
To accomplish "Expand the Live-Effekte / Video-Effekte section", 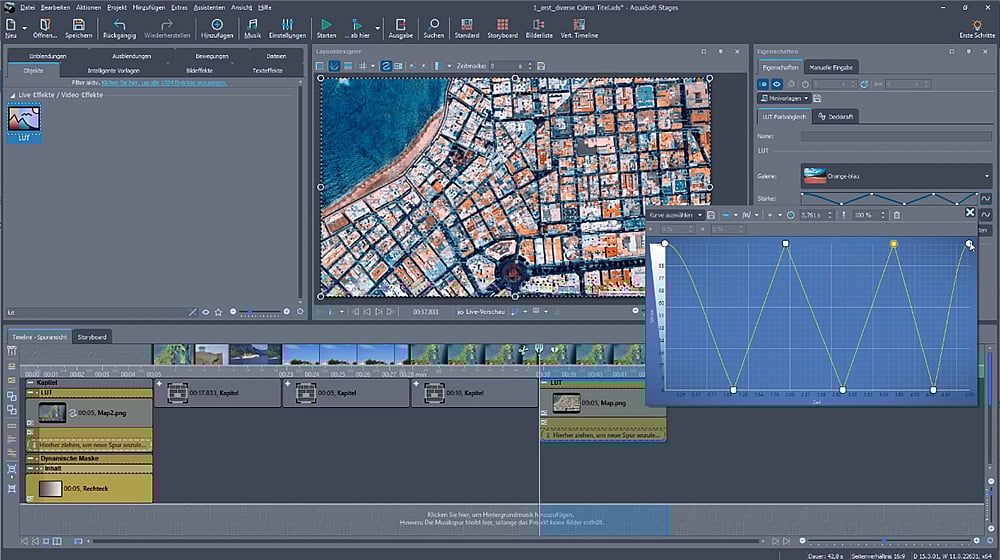I will [x=11, y=94].
